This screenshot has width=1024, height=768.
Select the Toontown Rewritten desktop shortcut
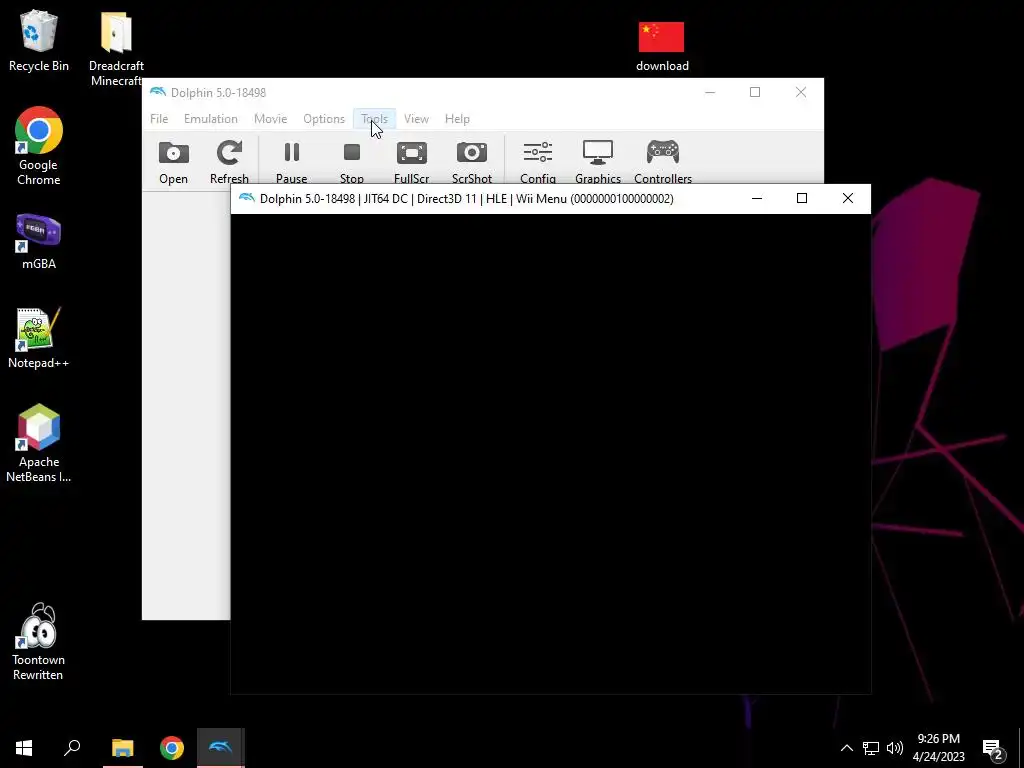tap(39, 643)
